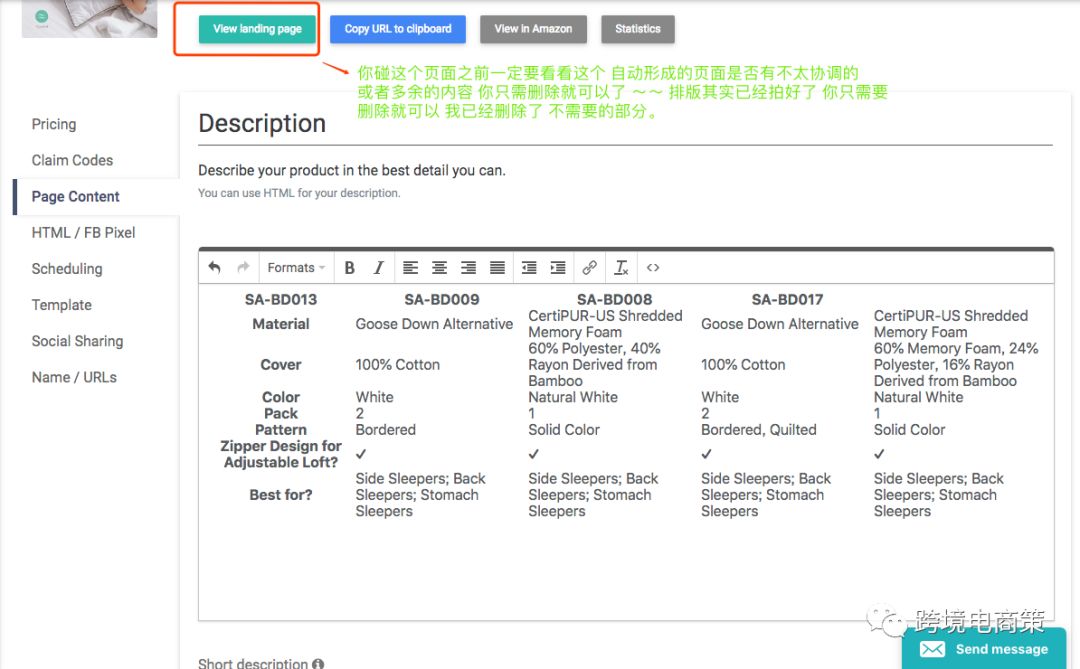
Task: Click the Insert link icon
Action: [x=589, y=267]
